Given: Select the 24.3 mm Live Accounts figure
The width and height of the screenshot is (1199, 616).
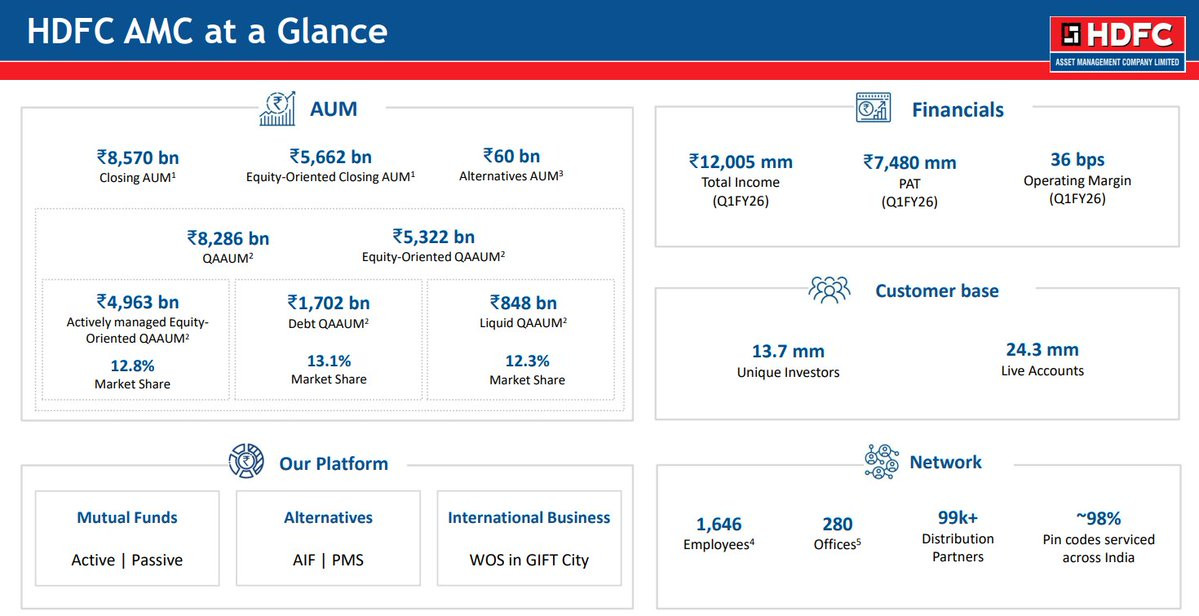Looking at the screenshot, I should click(x=1042, y=350).
